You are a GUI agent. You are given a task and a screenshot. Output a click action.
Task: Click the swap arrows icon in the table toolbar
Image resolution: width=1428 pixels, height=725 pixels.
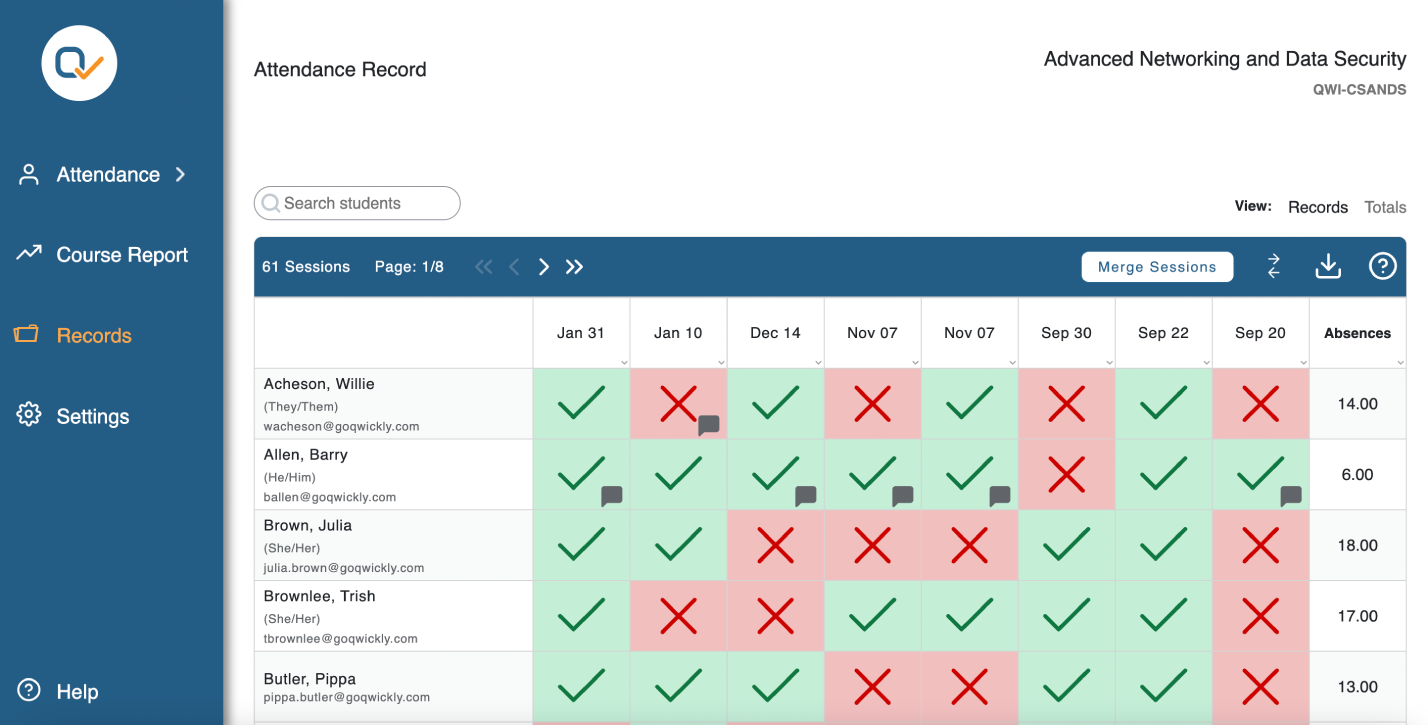1273,266
